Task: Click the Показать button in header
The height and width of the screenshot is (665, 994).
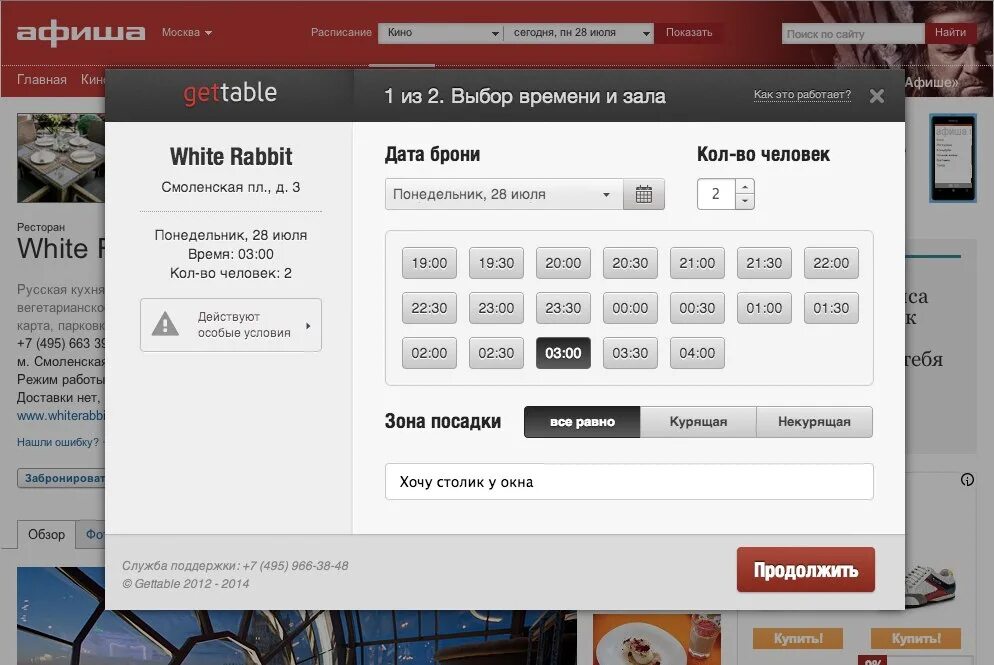Action: 689,32
